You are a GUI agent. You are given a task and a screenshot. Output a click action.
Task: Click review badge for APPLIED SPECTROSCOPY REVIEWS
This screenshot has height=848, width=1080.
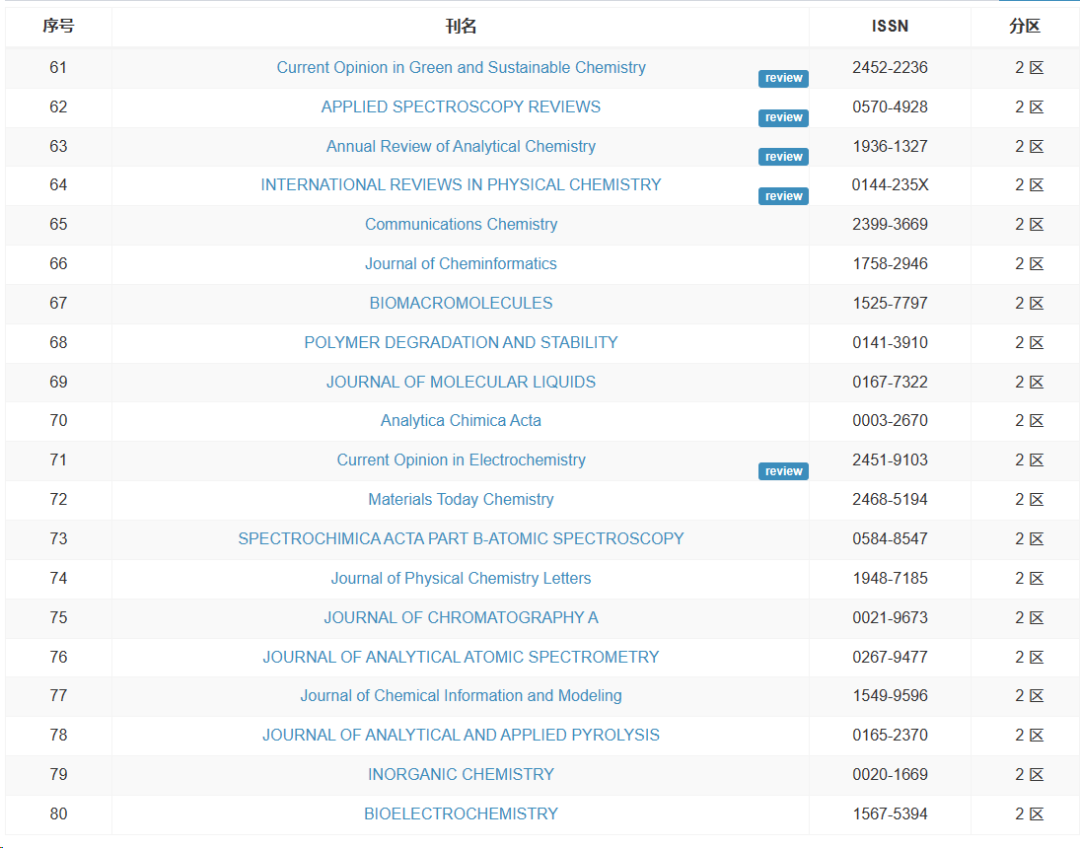click(x=783, y=118)
